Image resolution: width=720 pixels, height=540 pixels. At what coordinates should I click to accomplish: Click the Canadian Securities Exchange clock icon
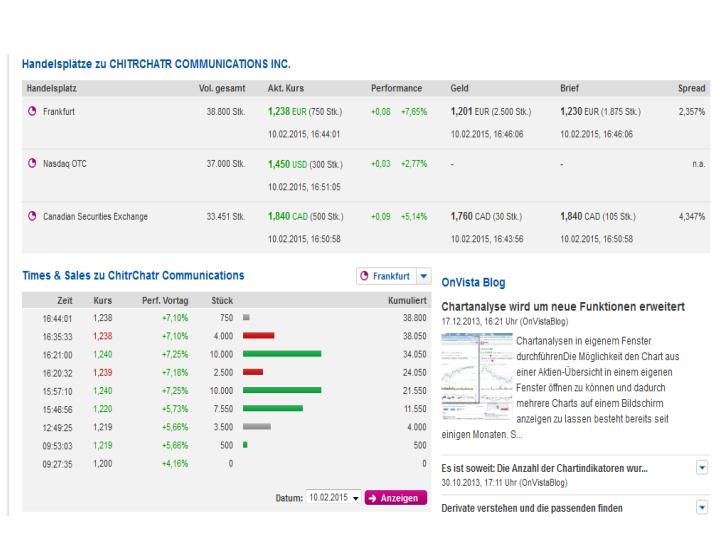click(x=32, y=215)
